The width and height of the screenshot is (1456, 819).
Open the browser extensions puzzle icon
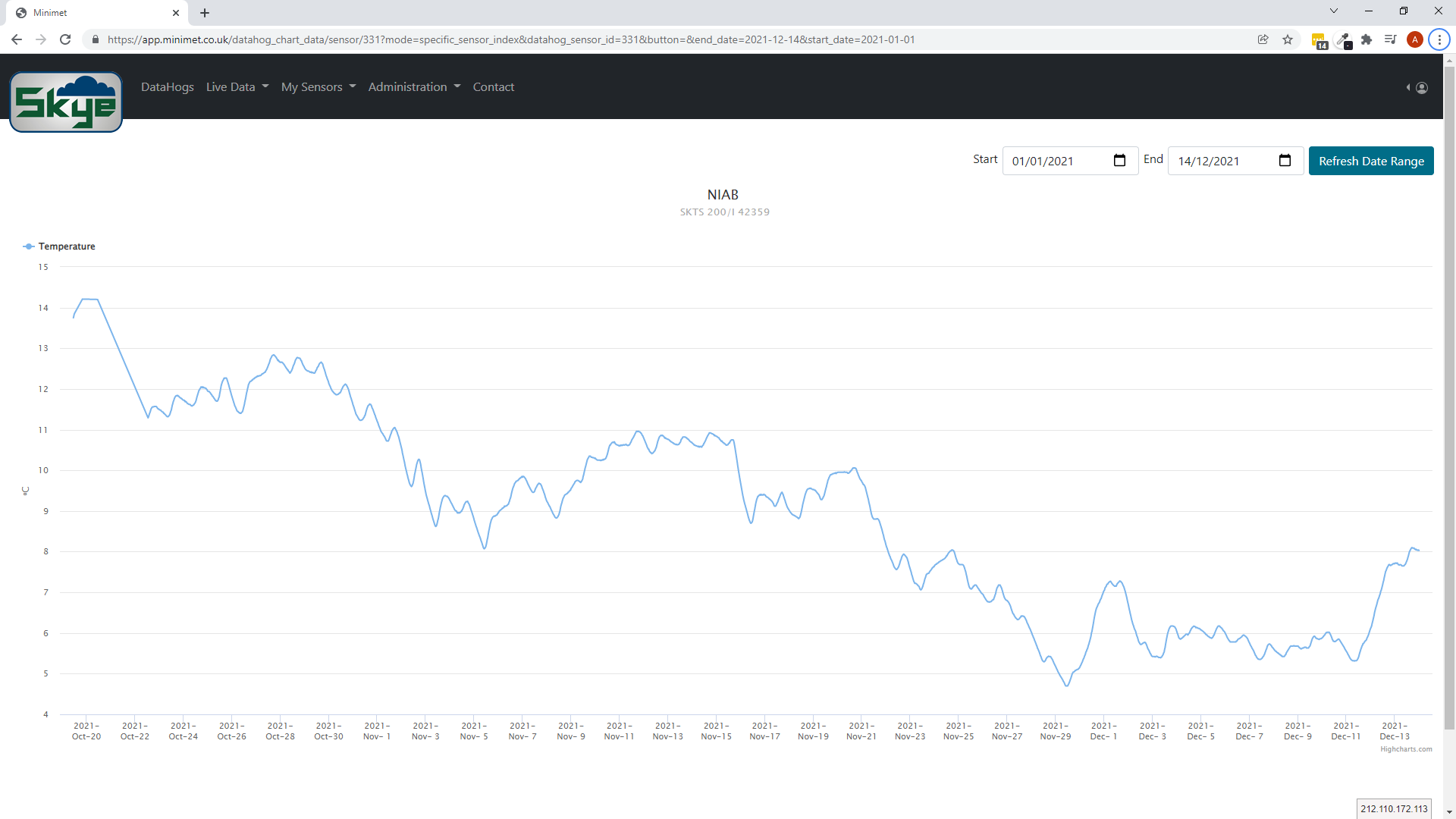(x=1367, y=39)
